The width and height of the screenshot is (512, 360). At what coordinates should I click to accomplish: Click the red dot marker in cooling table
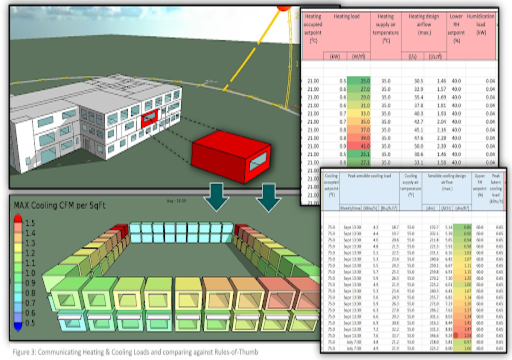point(456,335)
